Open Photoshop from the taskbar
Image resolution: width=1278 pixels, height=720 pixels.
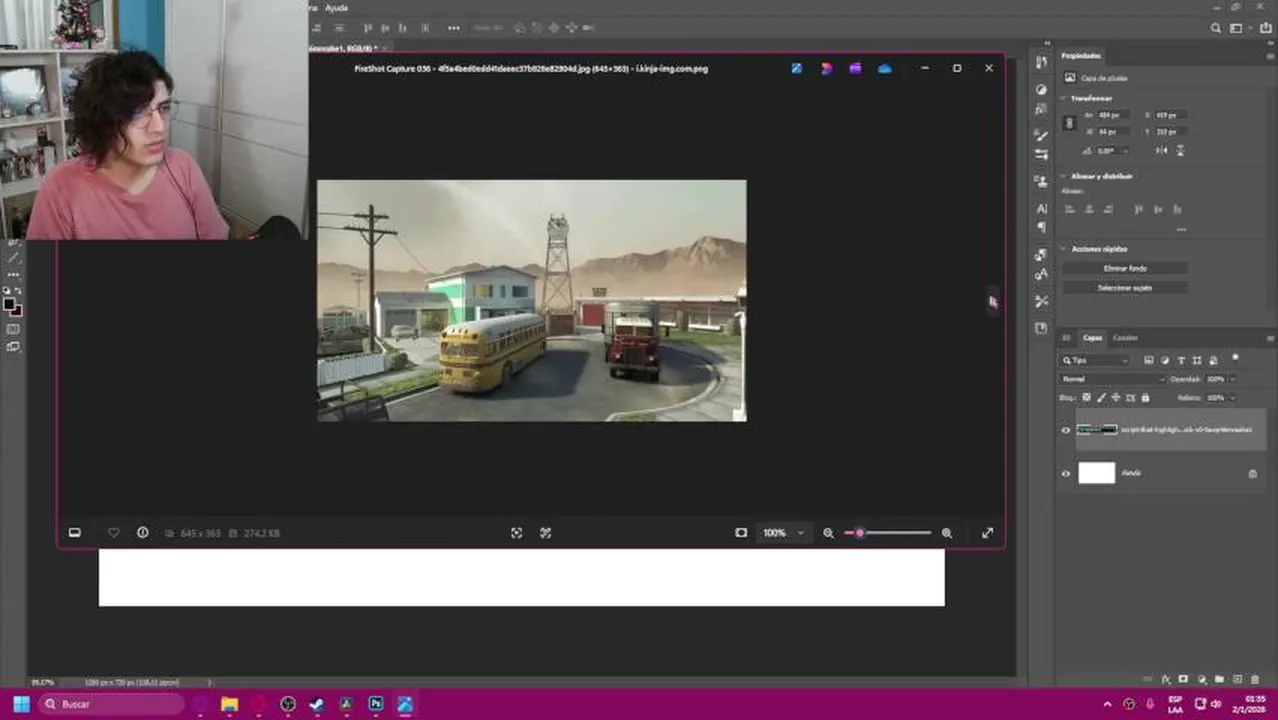(x=376, y=704)
